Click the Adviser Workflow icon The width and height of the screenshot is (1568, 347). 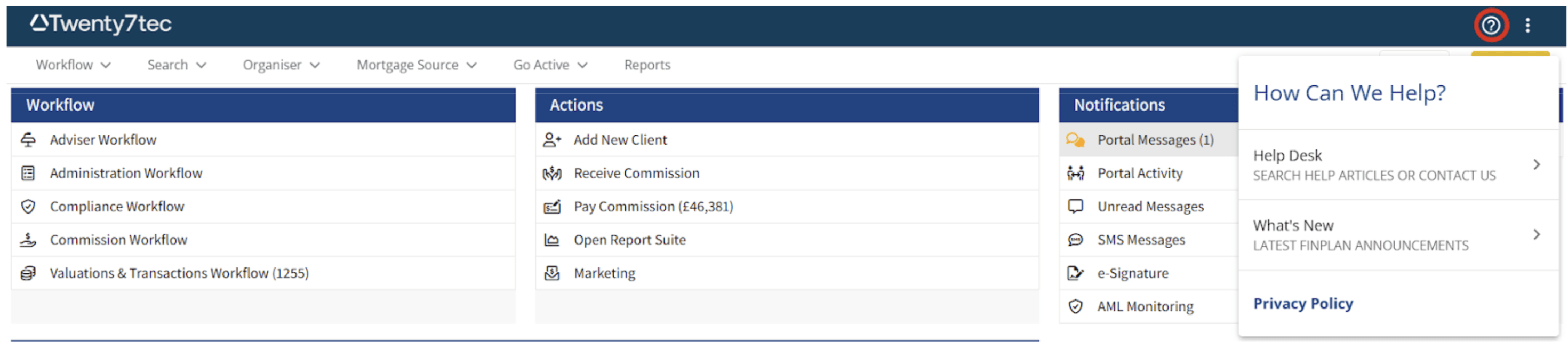28,140
